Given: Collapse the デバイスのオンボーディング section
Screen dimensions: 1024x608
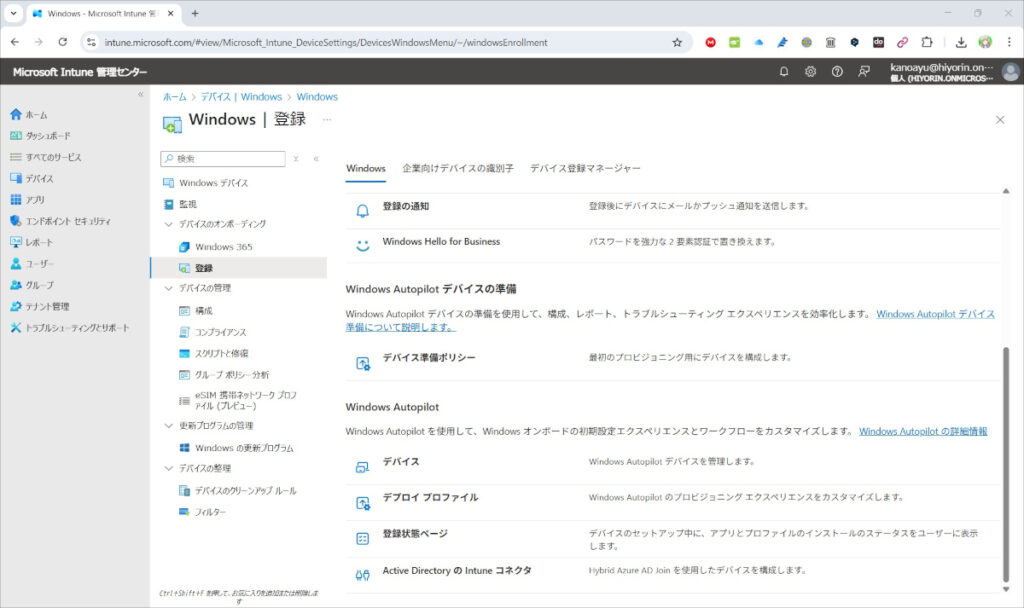Looking at the screenshot, I should [x=168, y=224].
